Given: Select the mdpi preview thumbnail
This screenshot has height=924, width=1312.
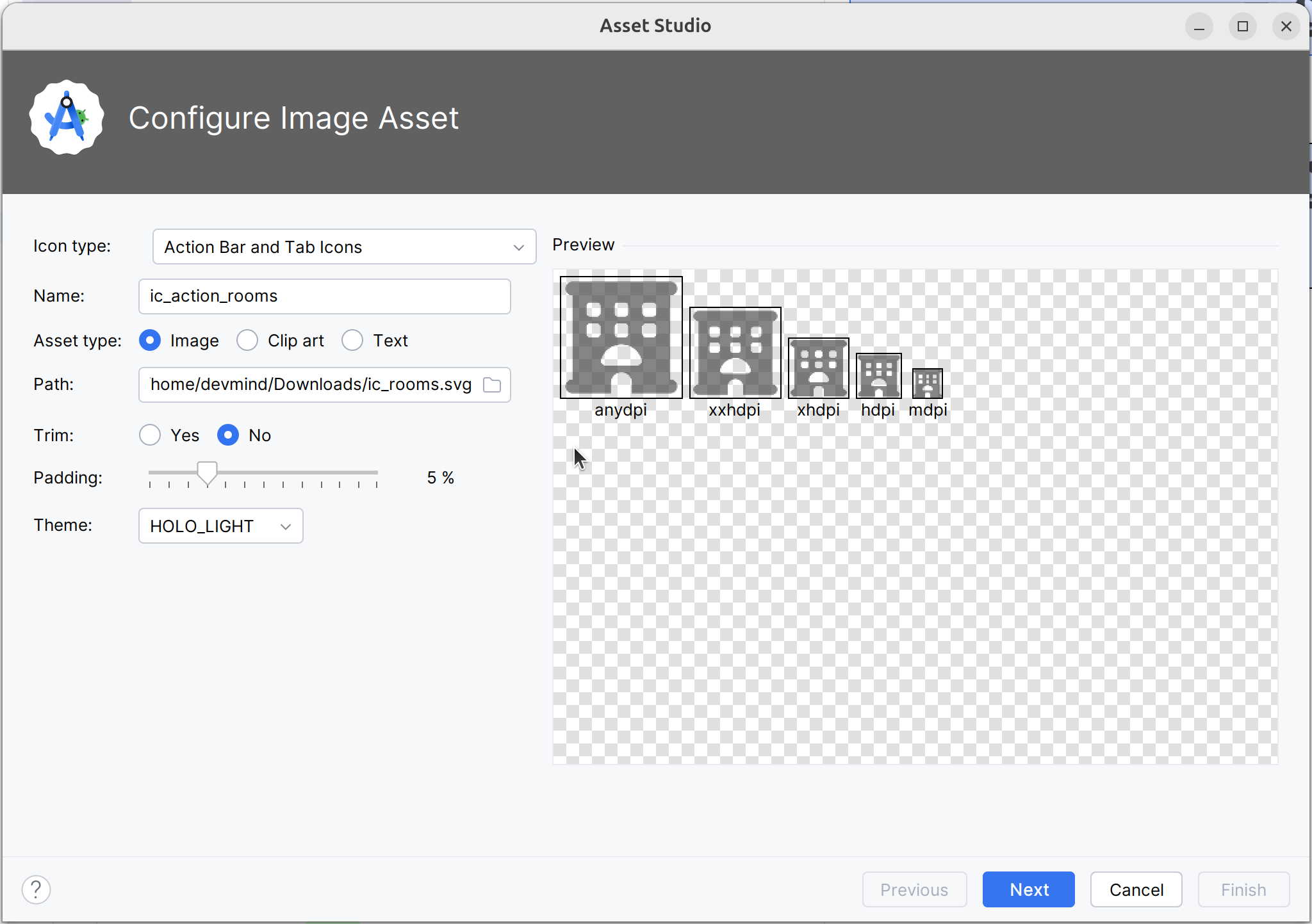Looking at the screenshot, I should (x=928, y=384).
